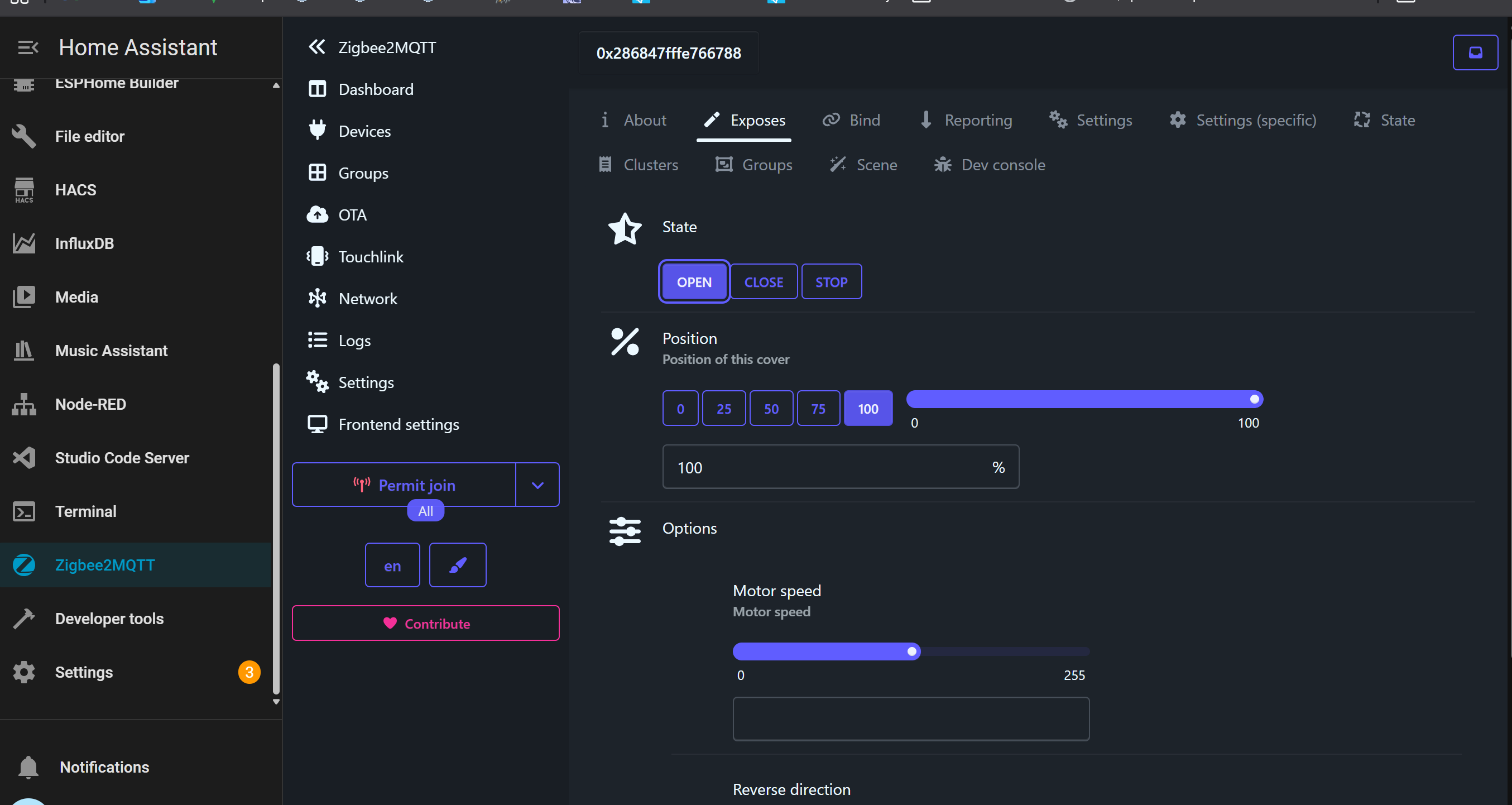Screen dimensions: 1512x805
Task: Click the theme paintbrush icon button
Action: (457, 565)
